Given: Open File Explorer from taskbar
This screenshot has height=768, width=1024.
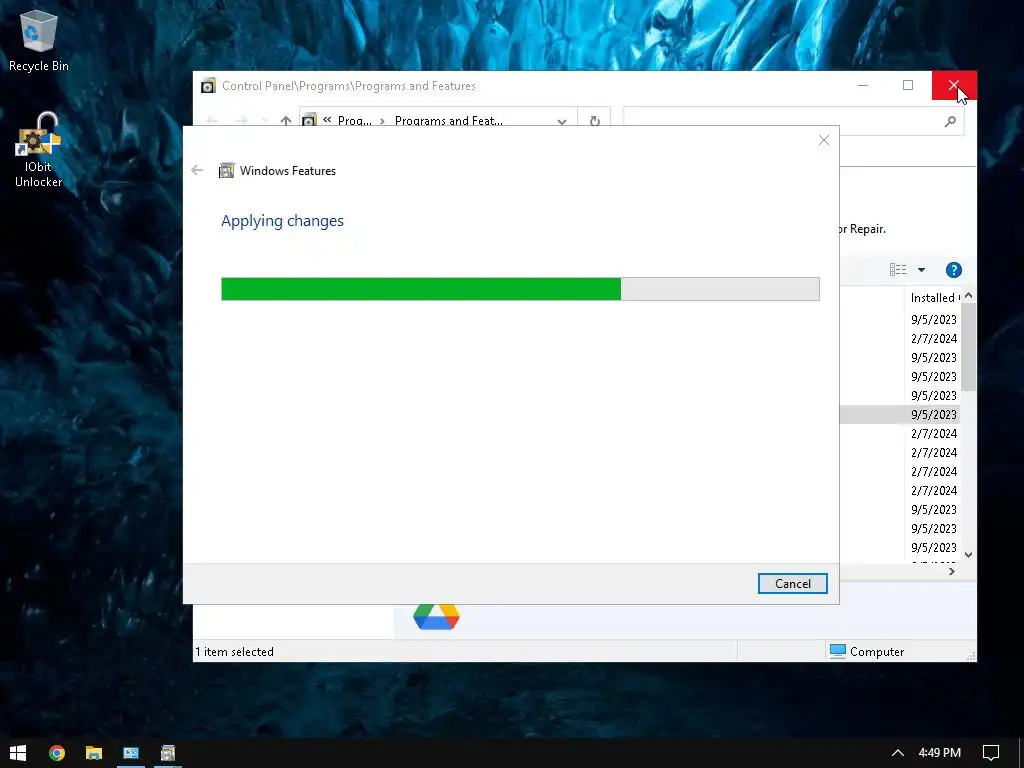Looking at the screenshot, I should point(94,753).
